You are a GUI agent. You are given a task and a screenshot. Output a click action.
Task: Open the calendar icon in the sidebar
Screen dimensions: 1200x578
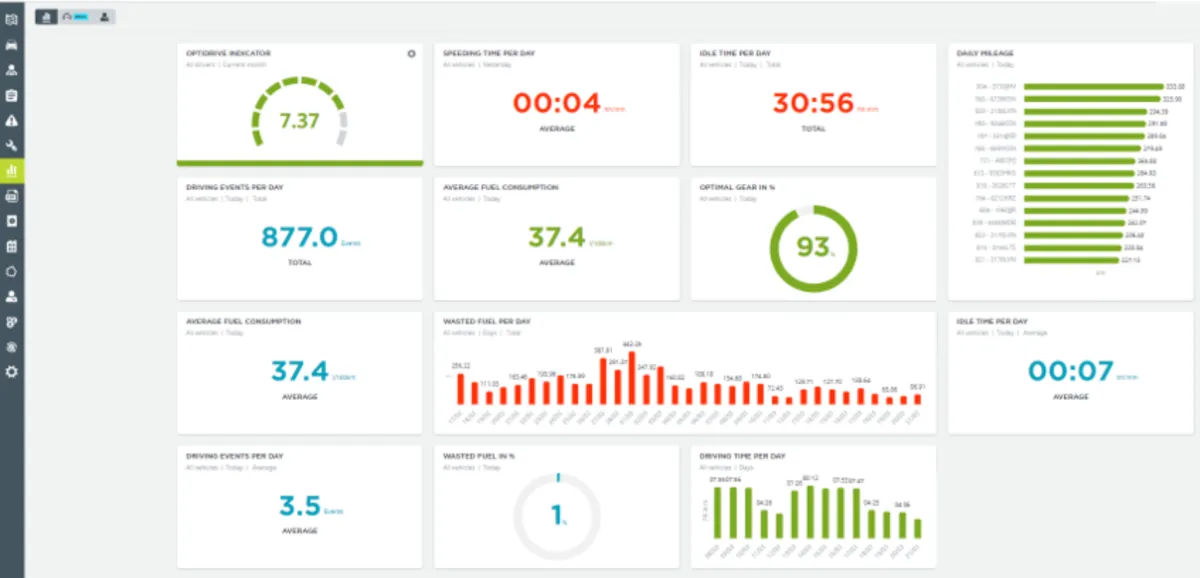click(12, 246)
